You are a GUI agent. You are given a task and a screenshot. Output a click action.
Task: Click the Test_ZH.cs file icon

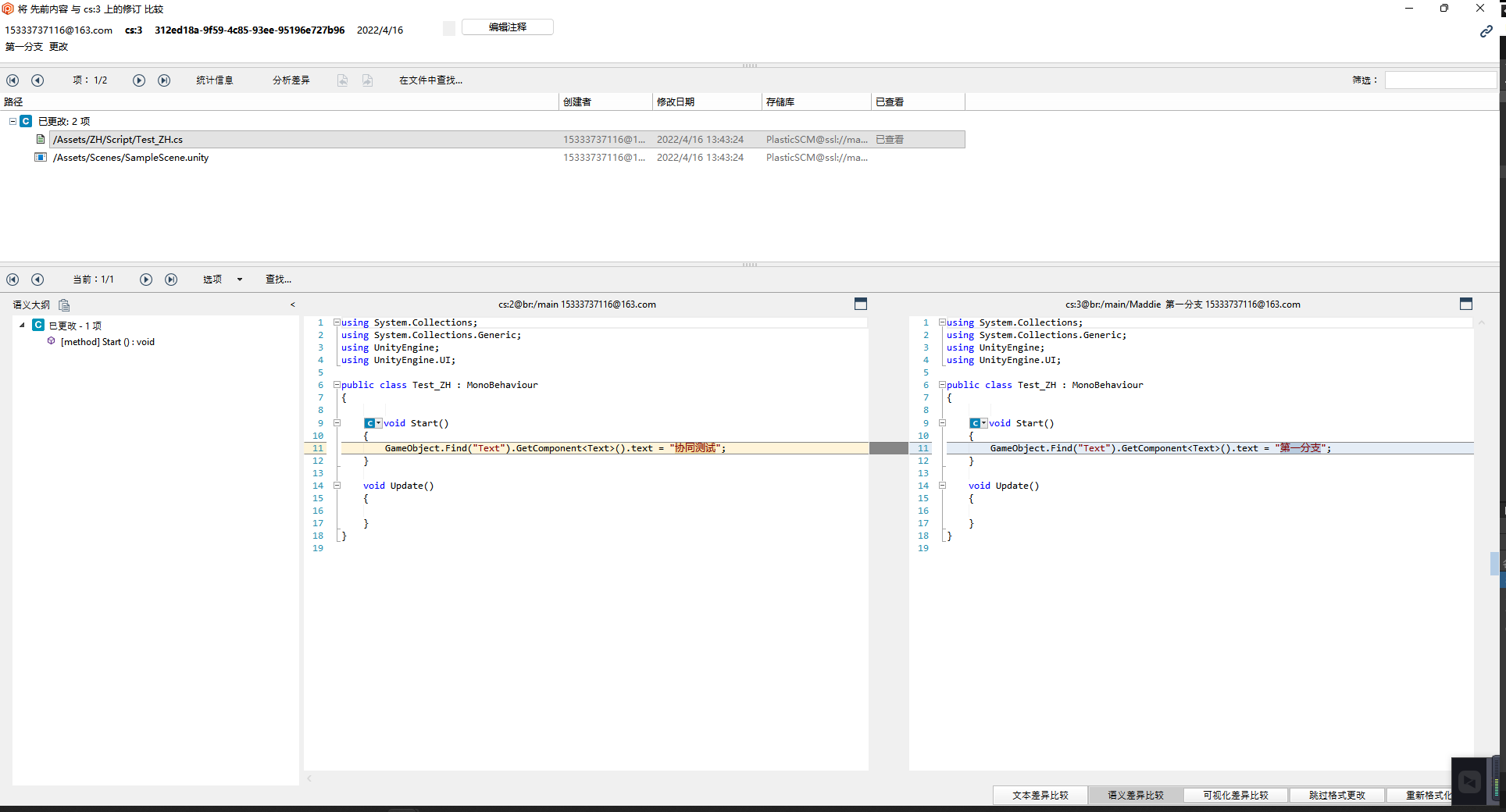point(41,139)
